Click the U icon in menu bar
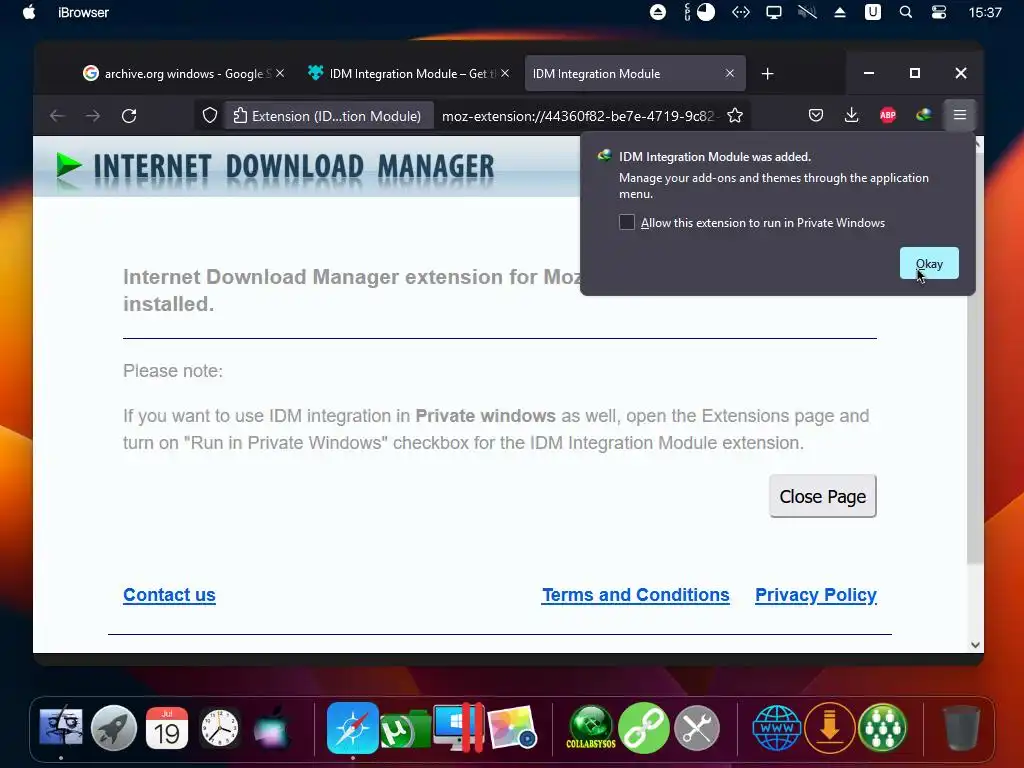1024x768 pixels. click(x=872, y=12)
